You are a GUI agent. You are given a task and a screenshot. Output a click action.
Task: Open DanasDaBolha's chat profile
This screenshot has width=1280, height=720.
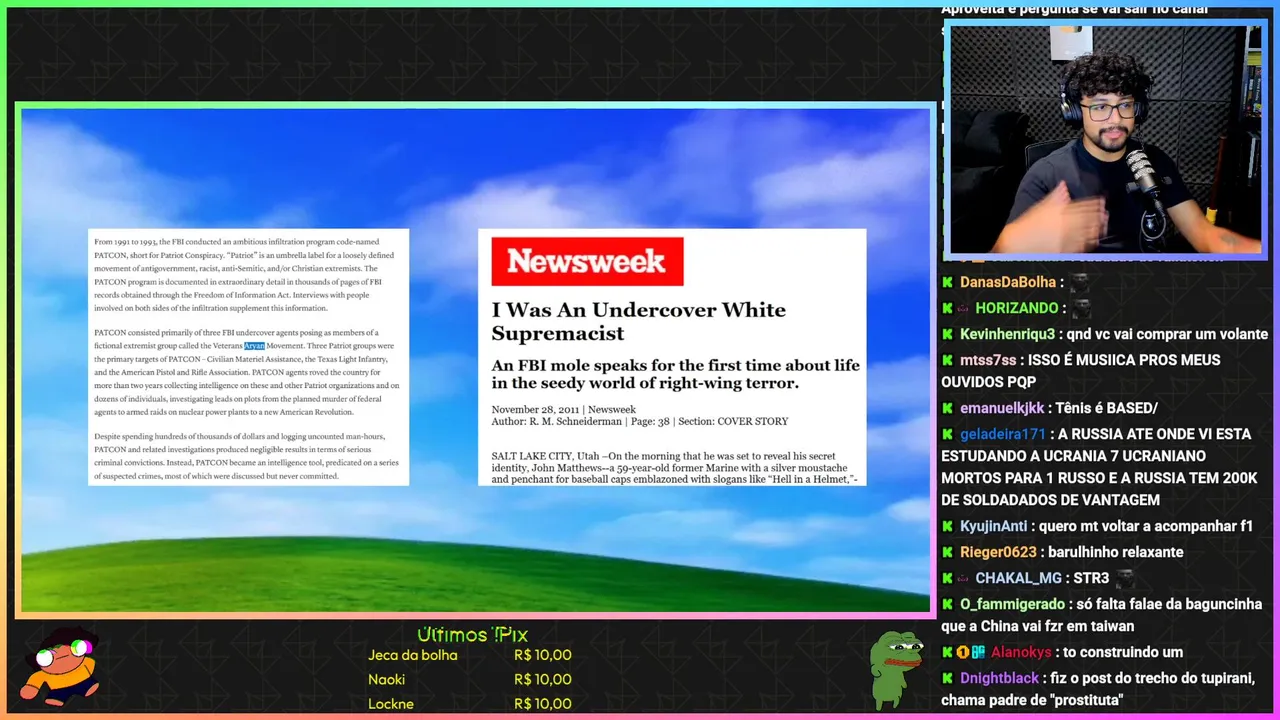pos(1008,282)
